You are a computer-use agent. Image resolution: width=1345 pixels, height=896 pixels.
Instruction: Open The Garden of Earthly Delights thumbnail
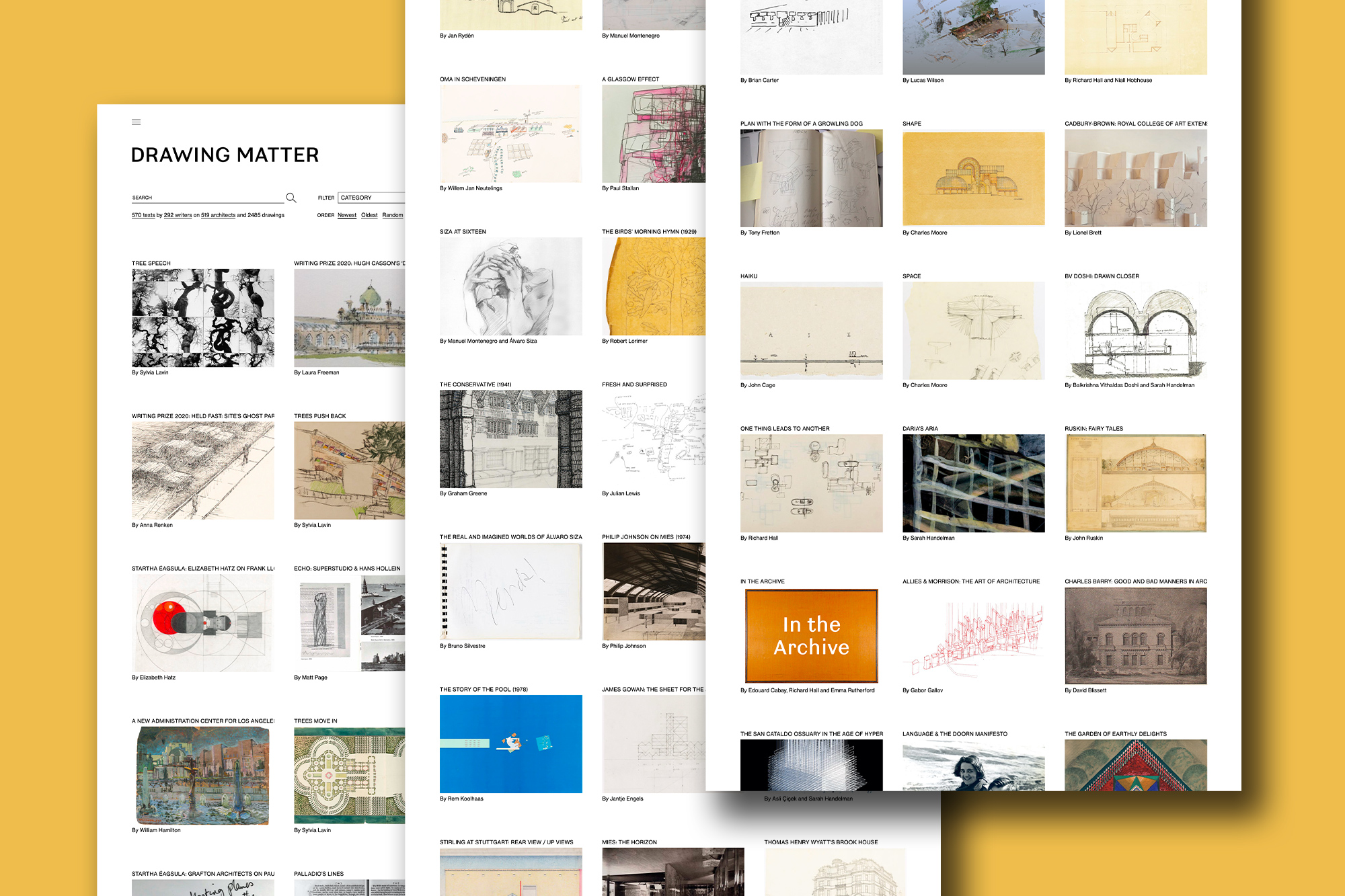(x=1136, y=765)
